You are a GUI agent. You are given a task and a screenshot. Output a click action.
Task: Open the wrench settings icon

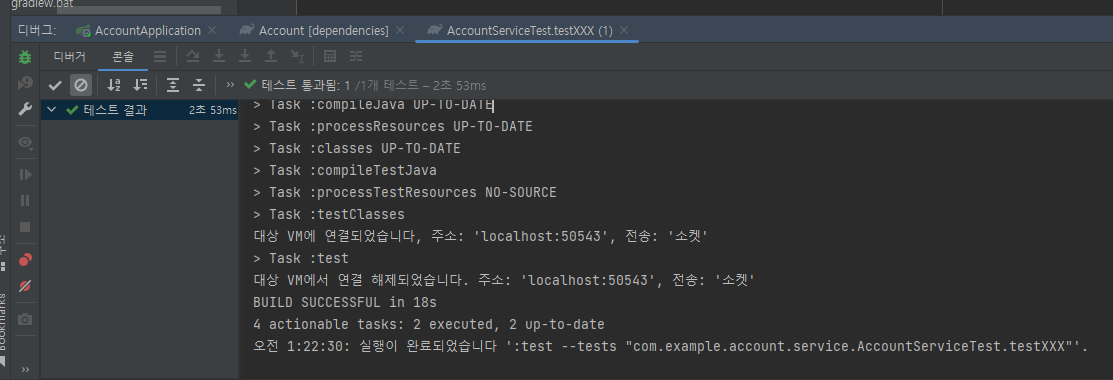tap(25, 109)
